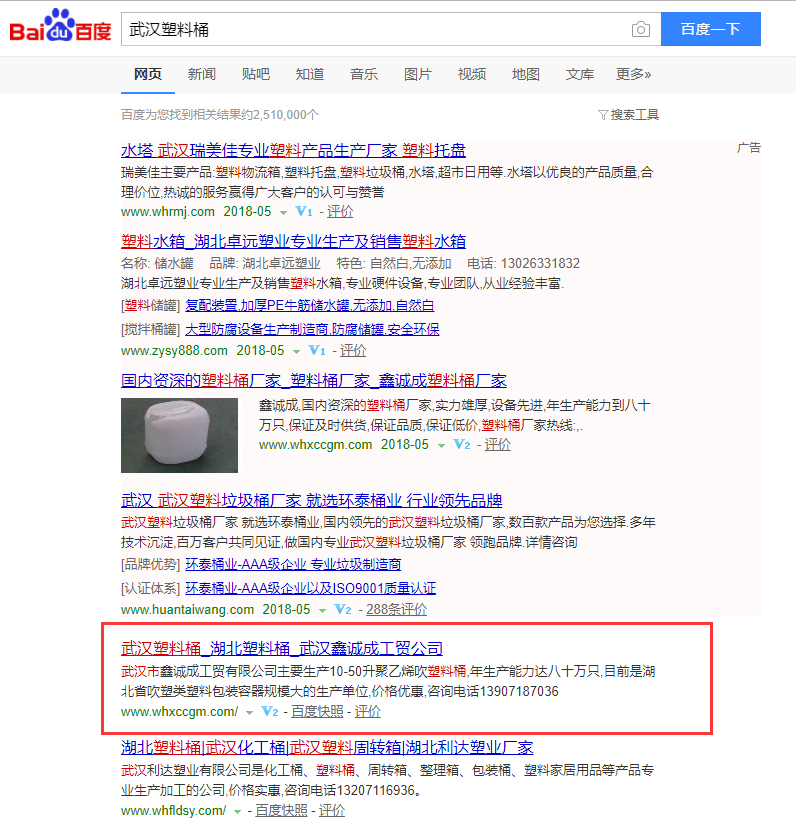Image resolution: width=796 pixels, height=826 pixels.
Task: Switch to the 图片 tab
Action: (418, 74)
